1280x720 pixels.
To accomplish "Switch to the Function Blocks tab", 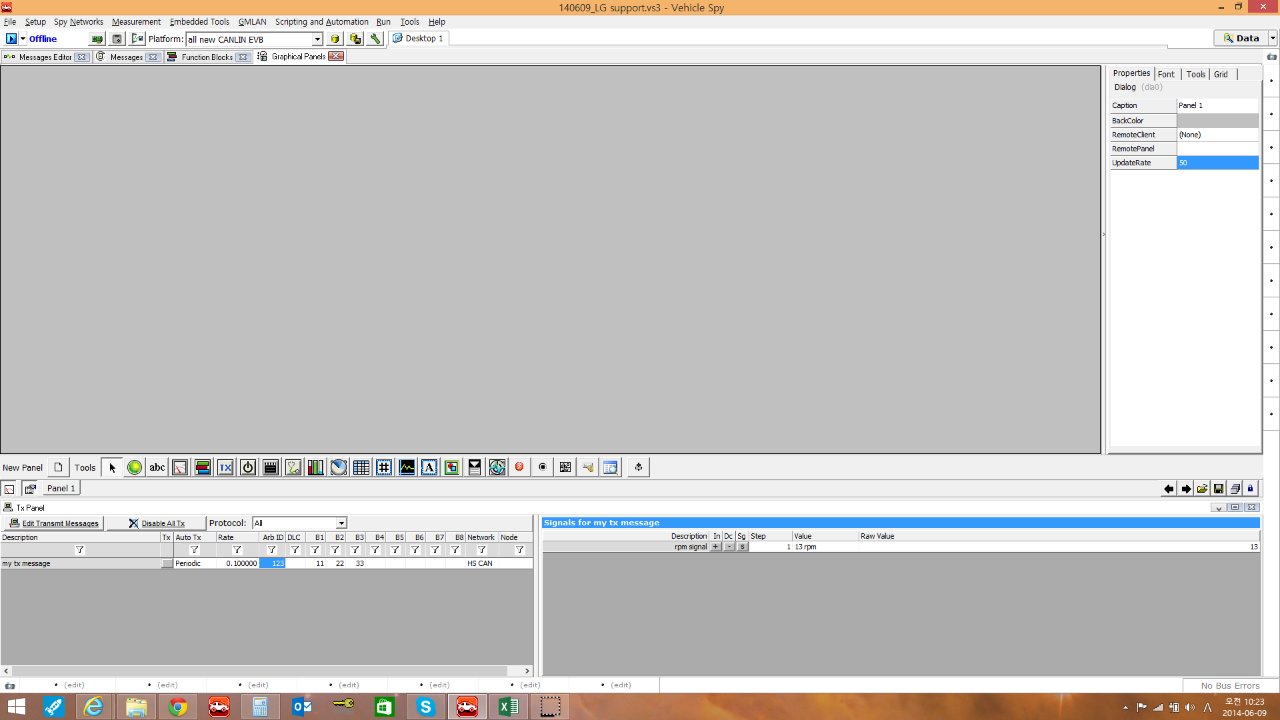I will [207, 57].
